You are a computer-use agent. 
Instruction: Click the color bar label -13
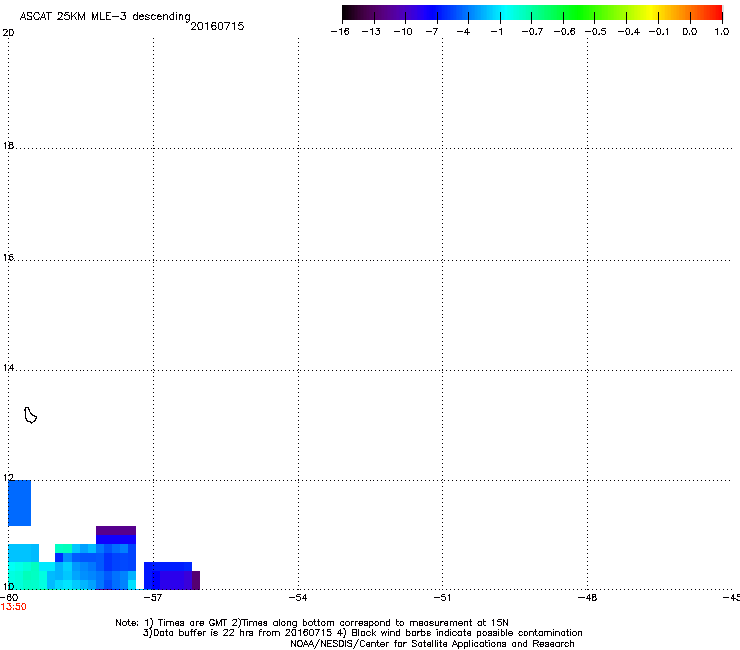tap(371, 32)
